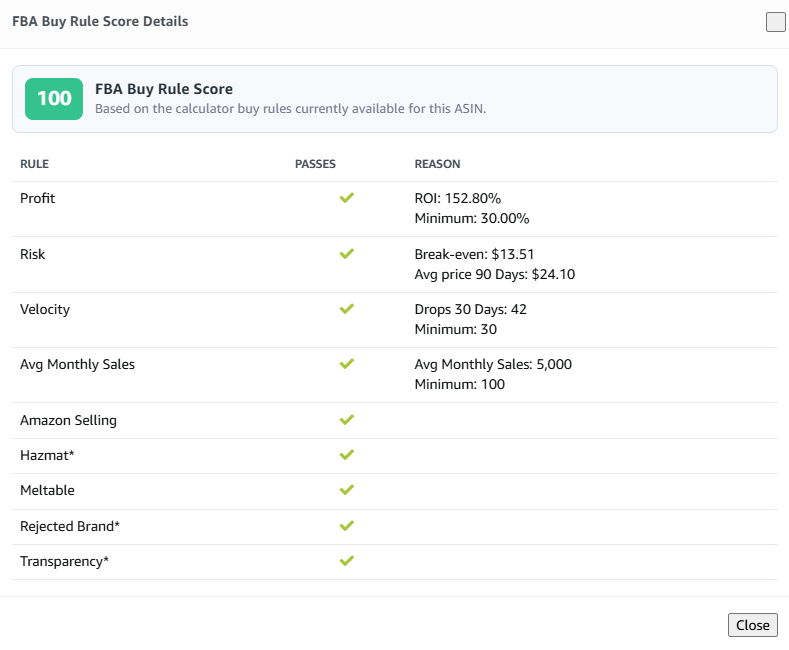Screen dimensions: 789x650
Task: Select the Meltable rule name
Action: coord(47,490)
